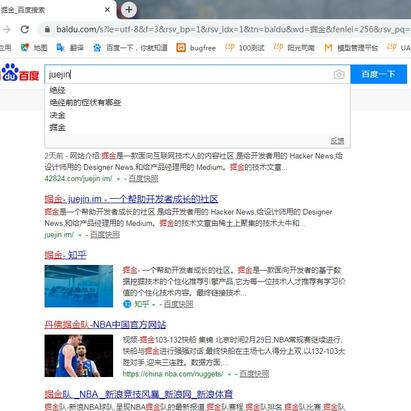This screenshot has height=411, width=411.
Task: Click the 知乎 source icon
Action: [x=127, y=304]
